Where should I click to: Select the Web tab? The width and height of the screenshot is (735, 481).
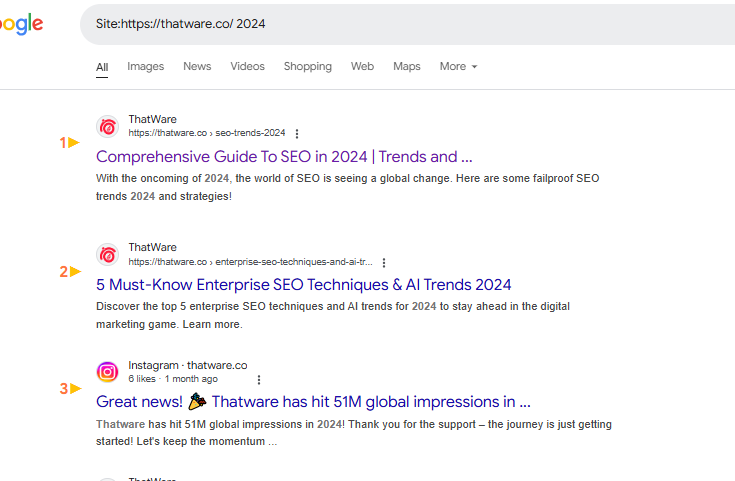click(362, 67)
